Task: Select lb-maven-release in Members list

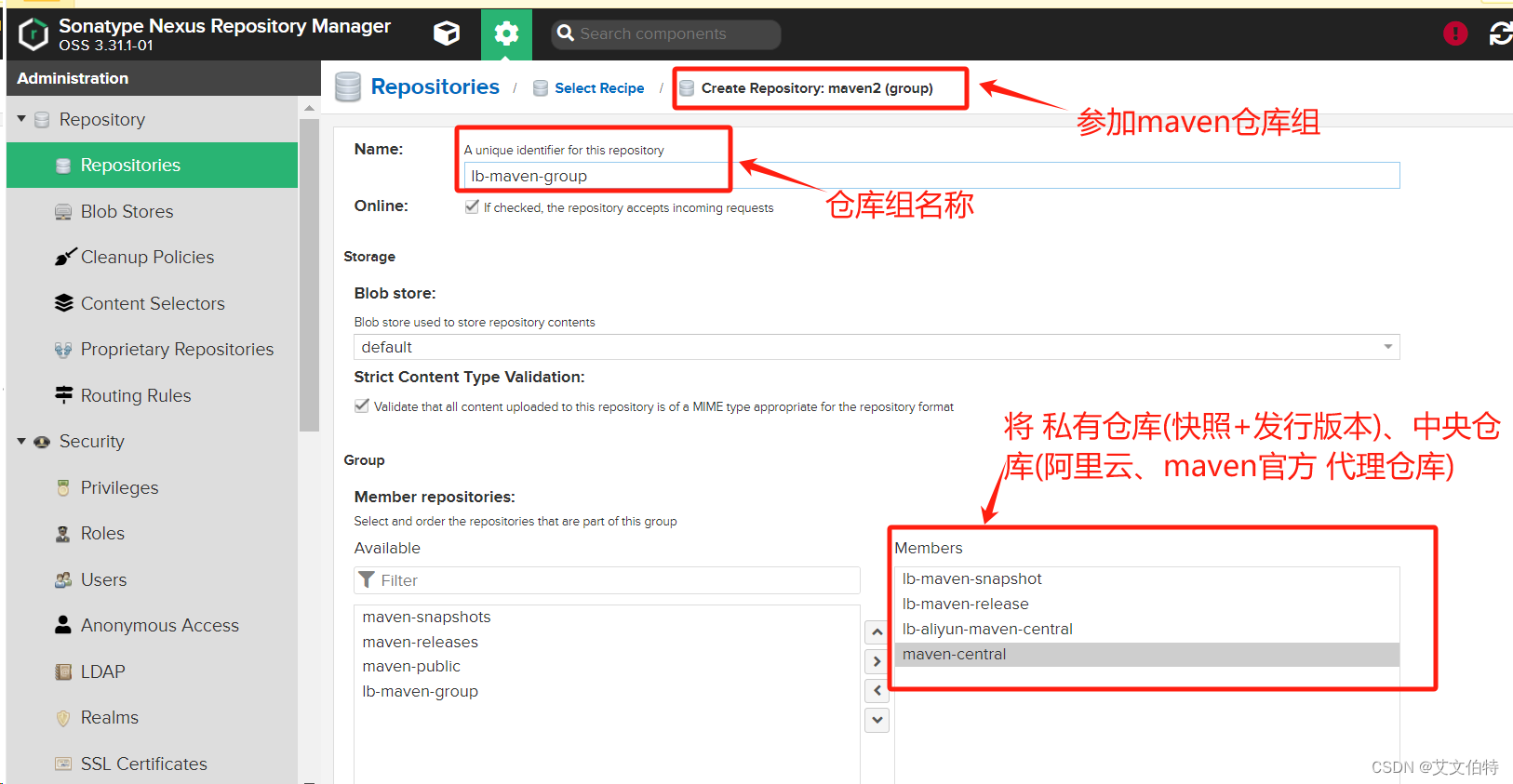Action: tap(1147, 604)
